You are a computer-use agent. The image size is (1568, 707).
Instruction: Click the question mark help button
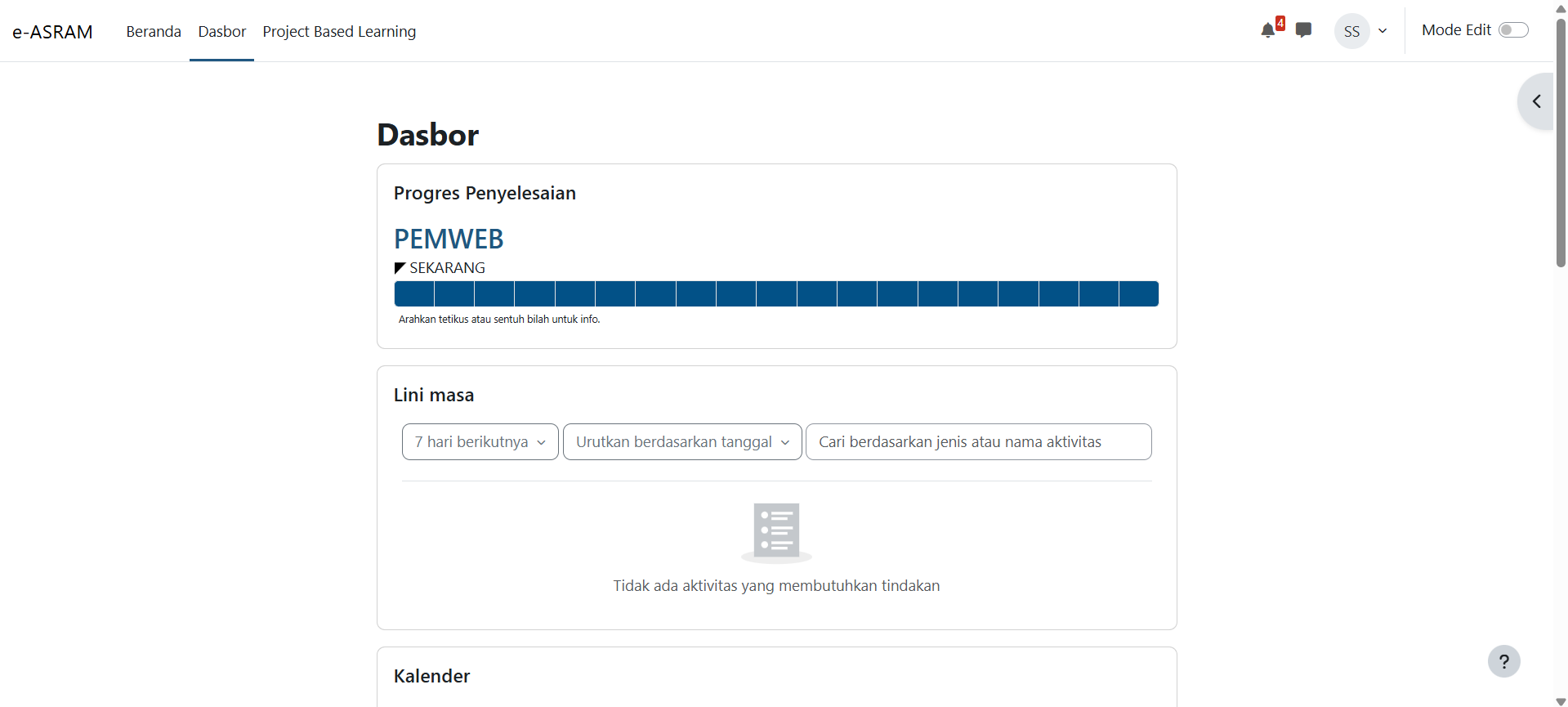(1503, 661)
